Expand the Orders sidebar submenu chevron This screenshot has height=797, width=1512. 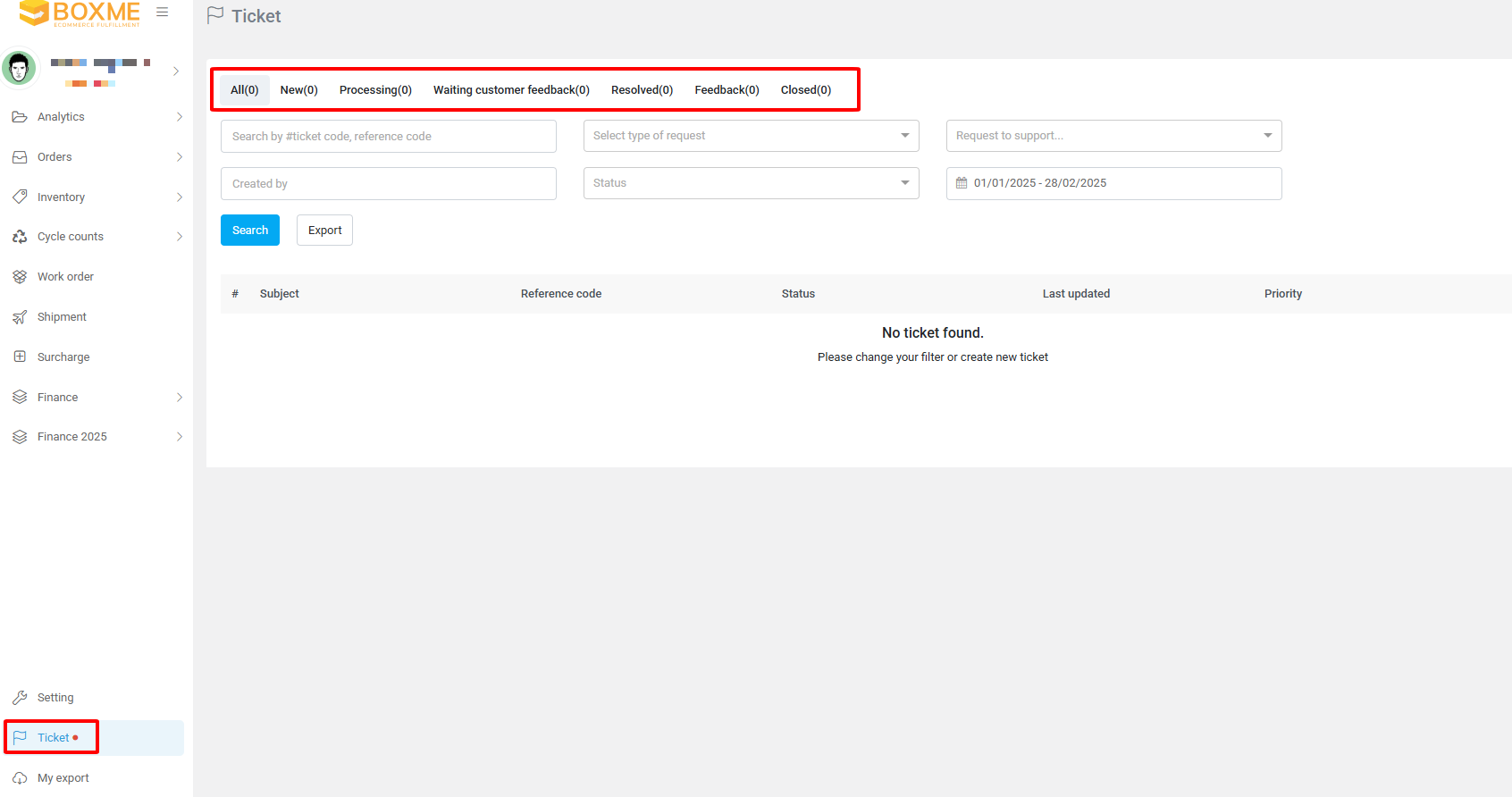pos(180,157)
